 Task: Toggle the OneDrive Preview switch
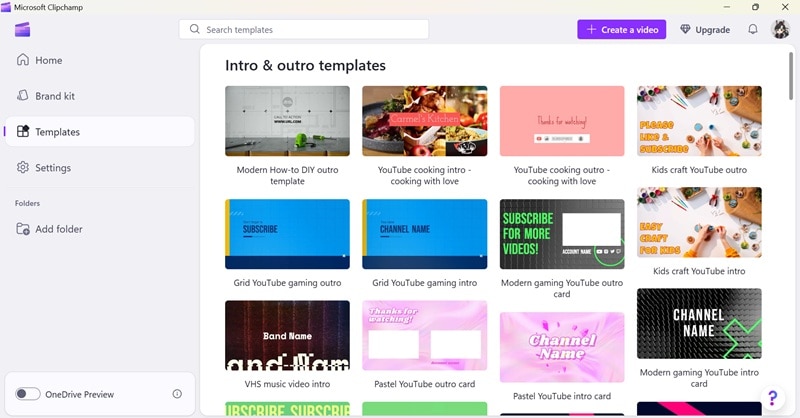[28, 394]
